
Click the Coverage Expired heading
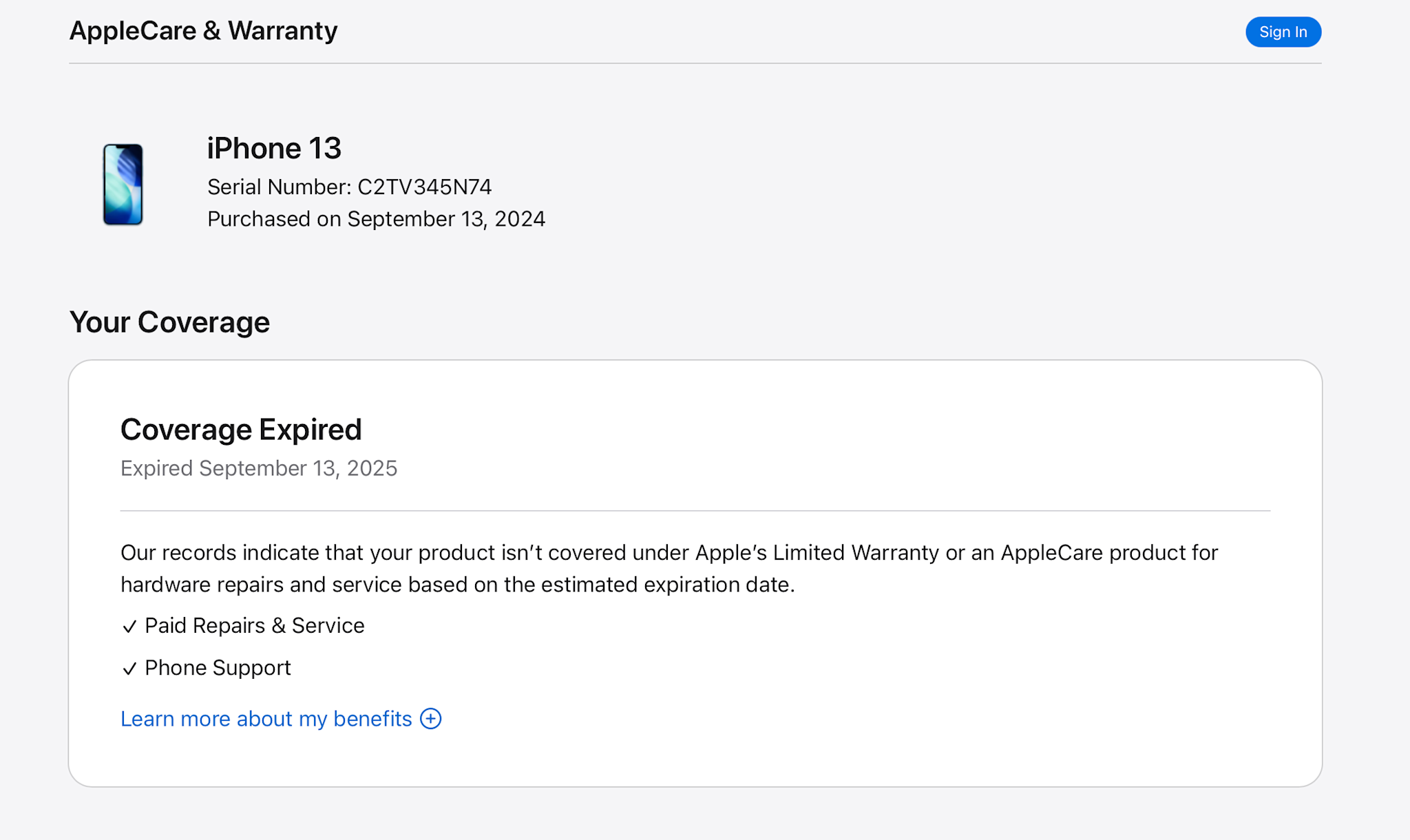[x=241, y=430]
